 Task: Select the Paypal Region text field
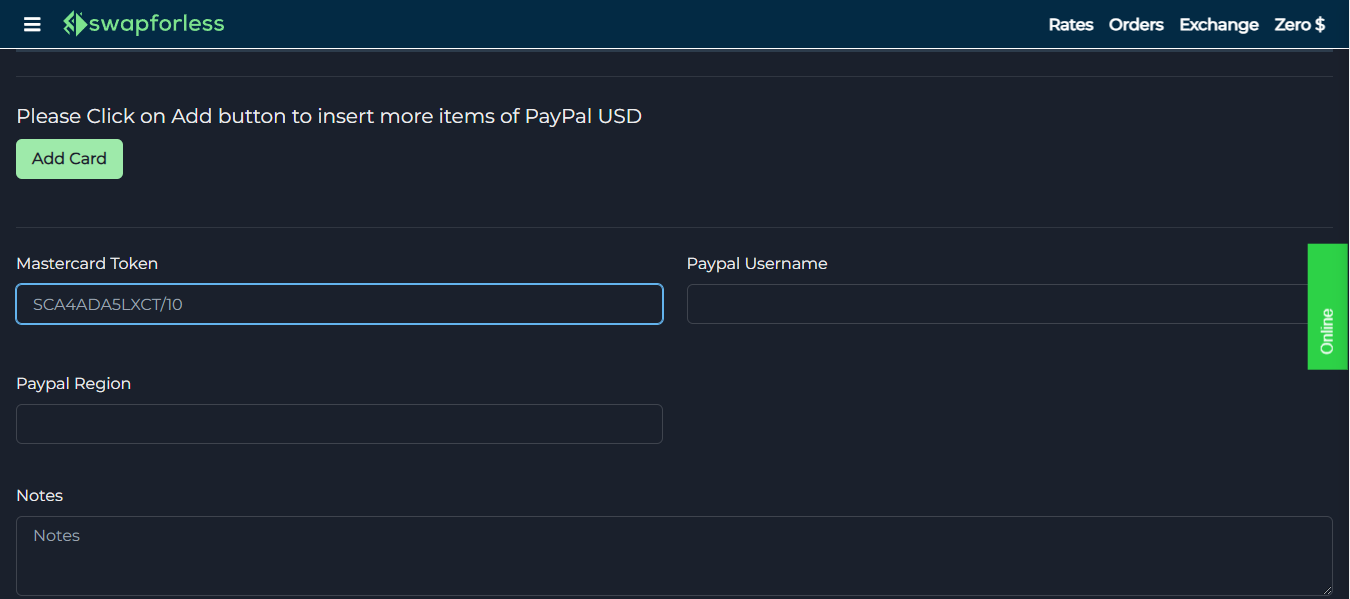(x=339, y=424)
